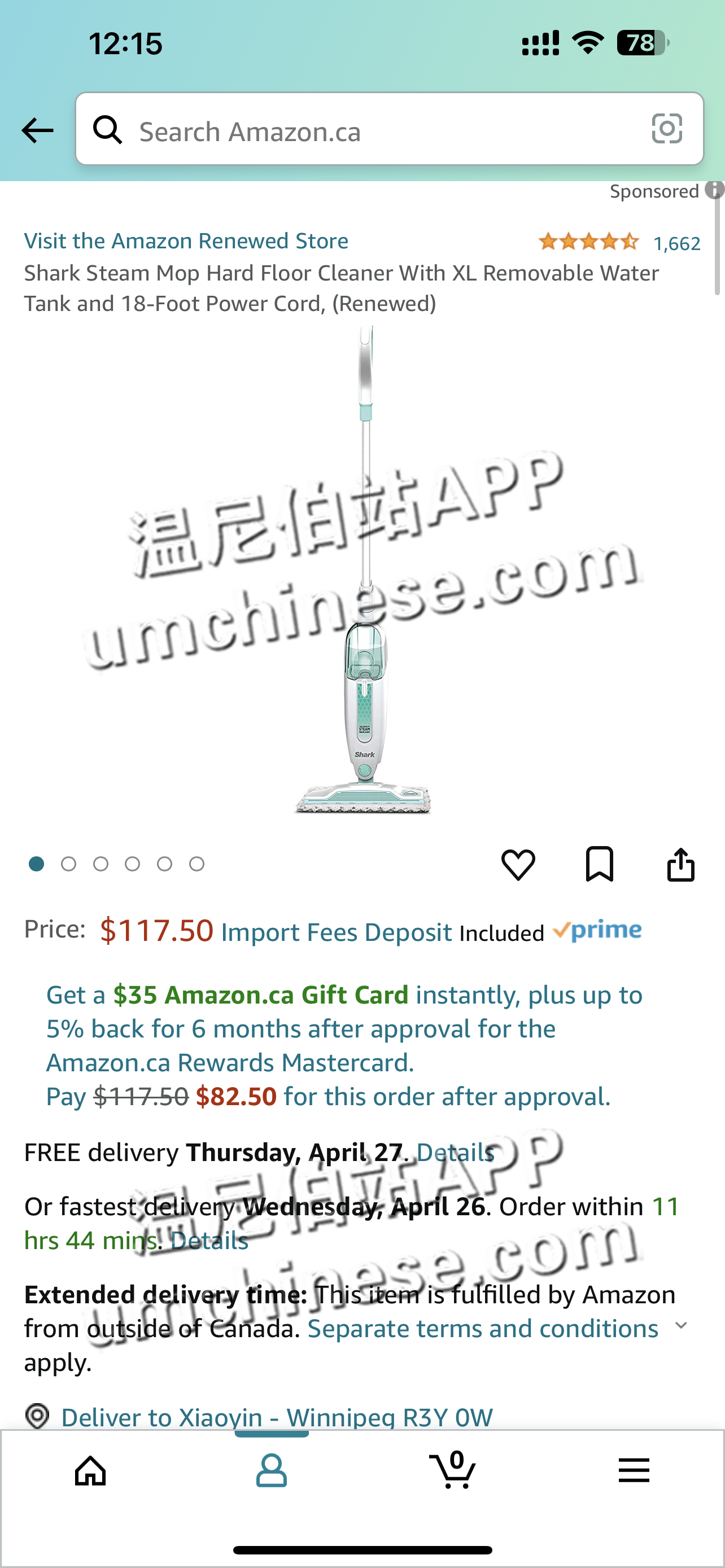Focus the Search Amazon.ca field
This screenshot has height=1568, width=725.
coord(390,129)
